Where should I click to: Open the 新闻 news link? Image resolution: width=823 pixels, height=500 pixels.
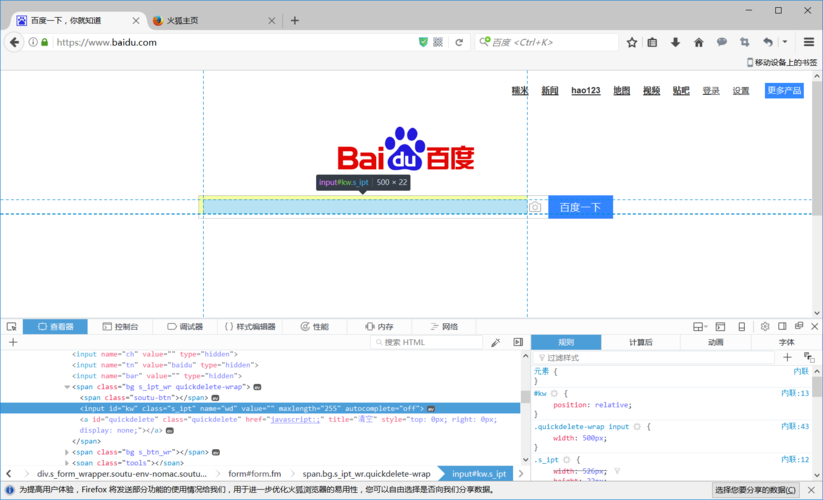point(550,90)
